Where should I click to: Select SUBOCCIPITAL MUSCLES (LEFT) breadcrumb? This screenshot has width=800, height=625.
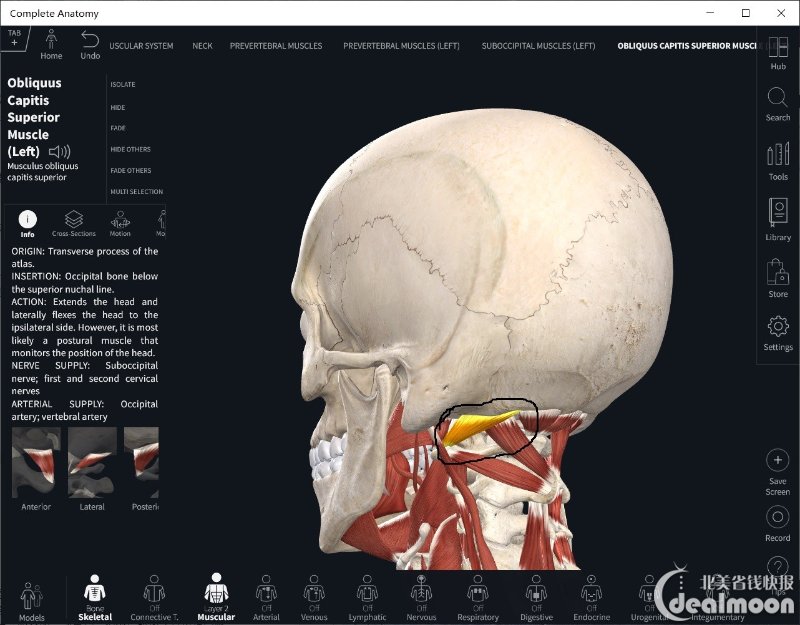click(538, 46)
